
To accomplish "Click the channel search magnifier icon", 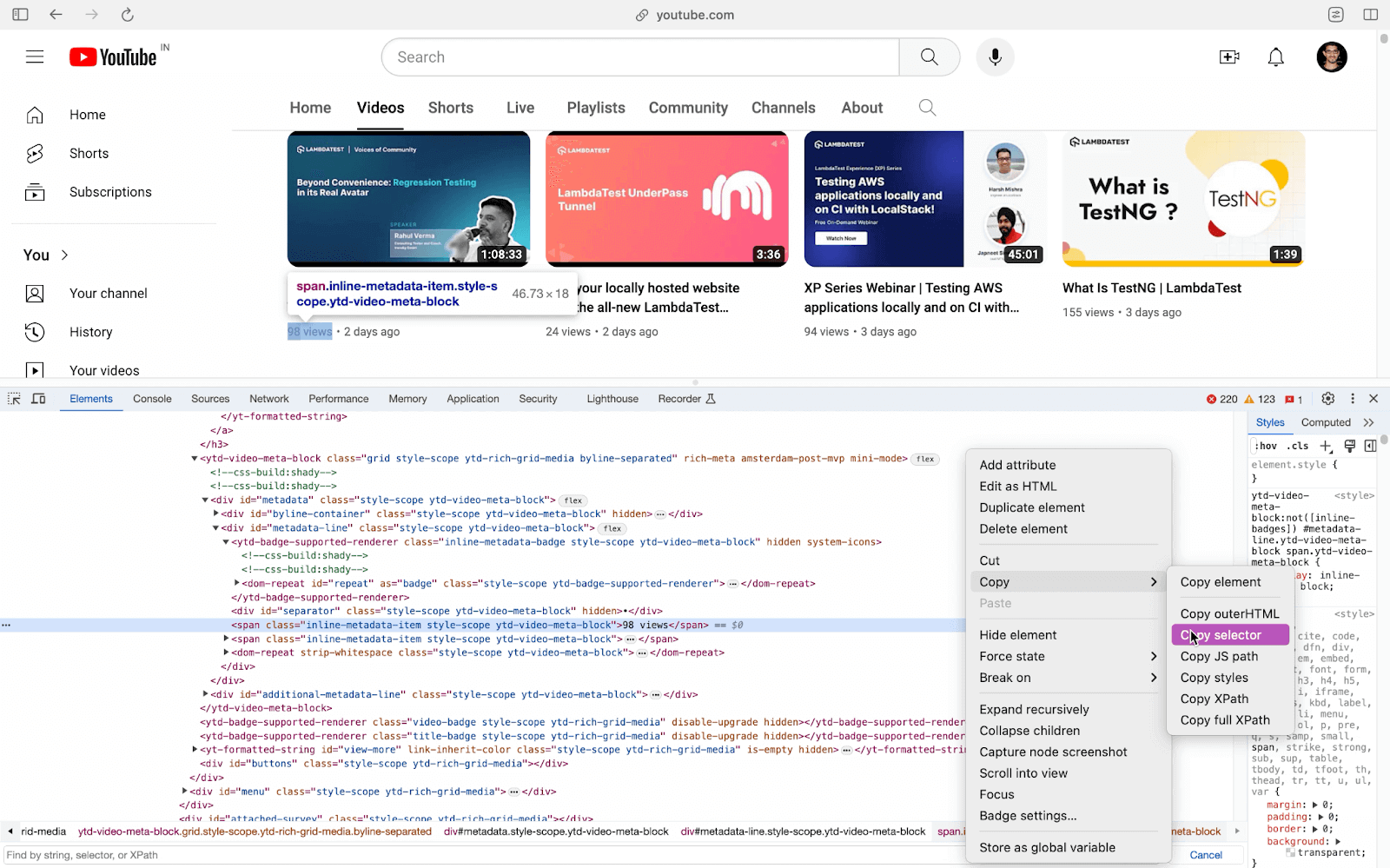I will click(927, 108).
